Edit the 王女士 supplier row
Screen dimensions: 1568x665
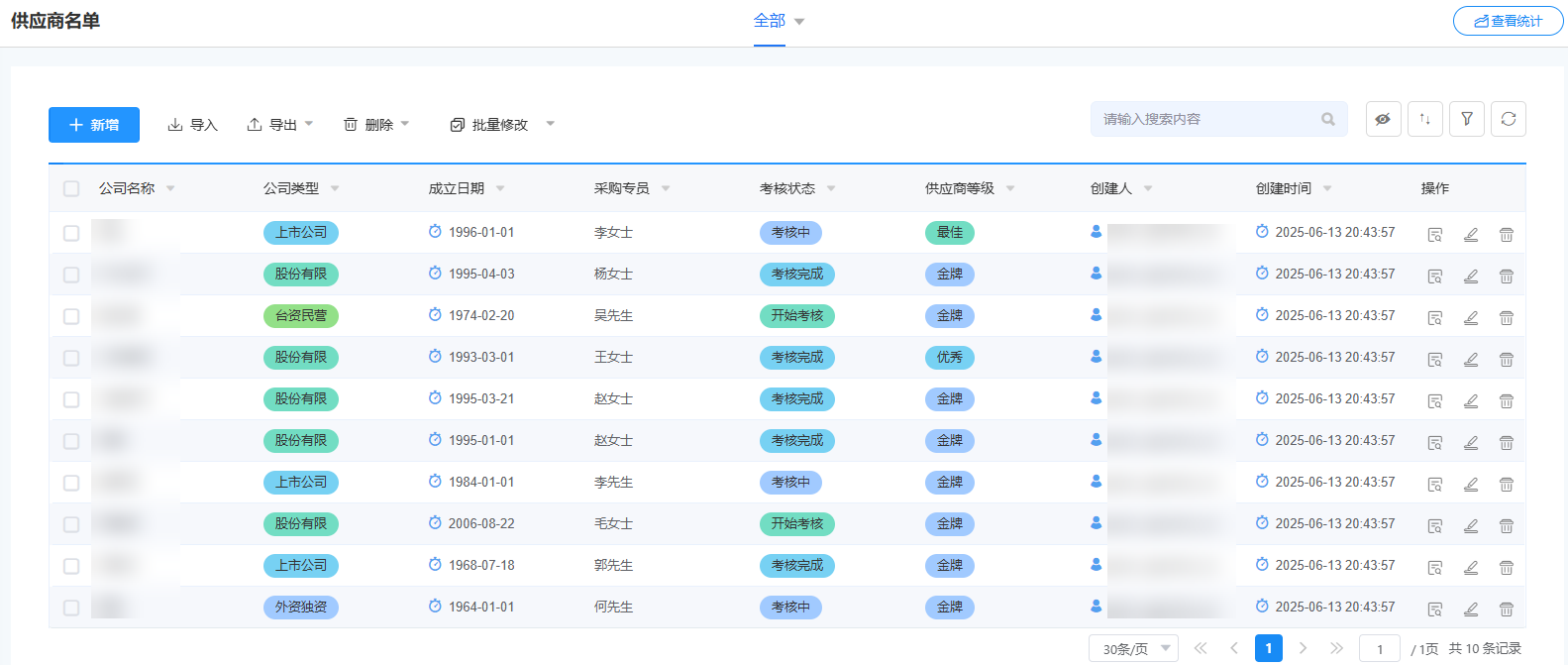click(x=1471, y=360)
